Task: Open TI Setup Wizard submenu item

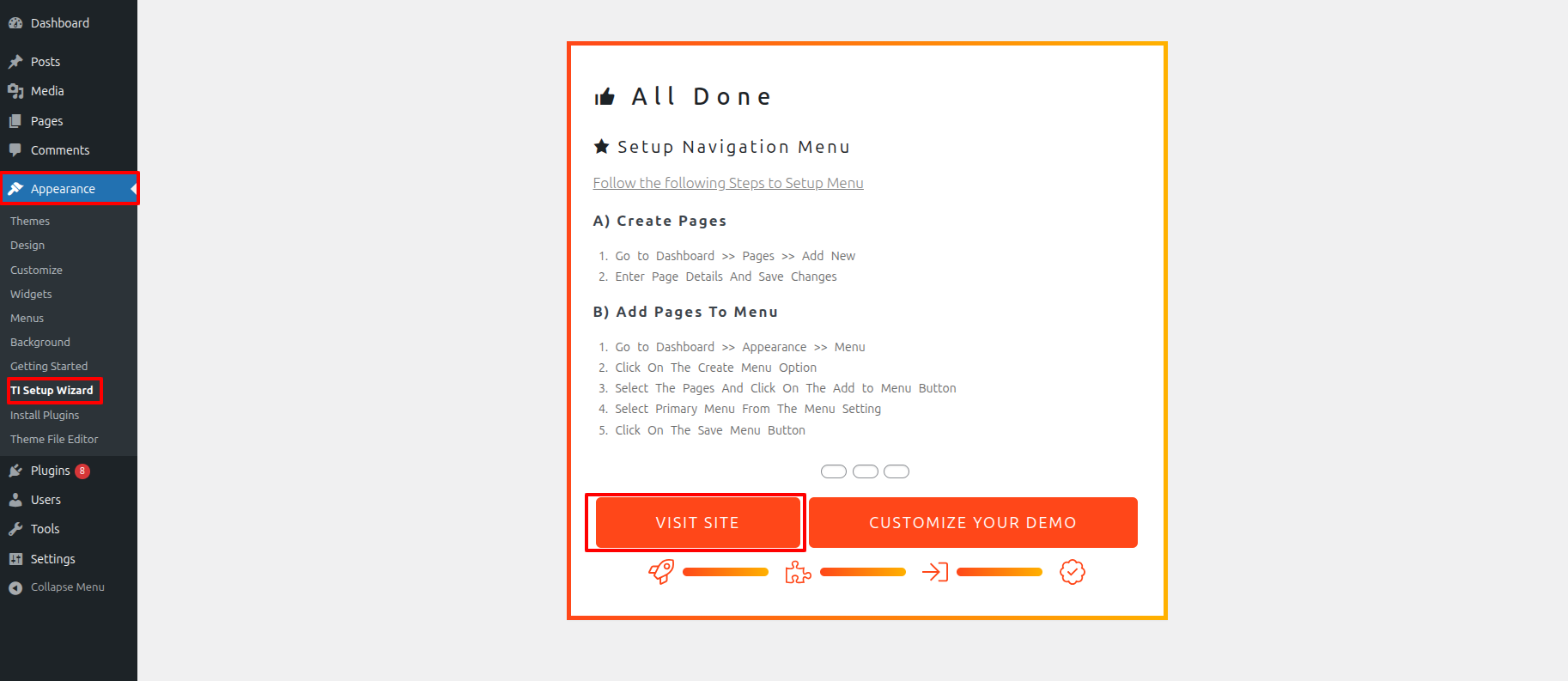Action: [52, 391]
